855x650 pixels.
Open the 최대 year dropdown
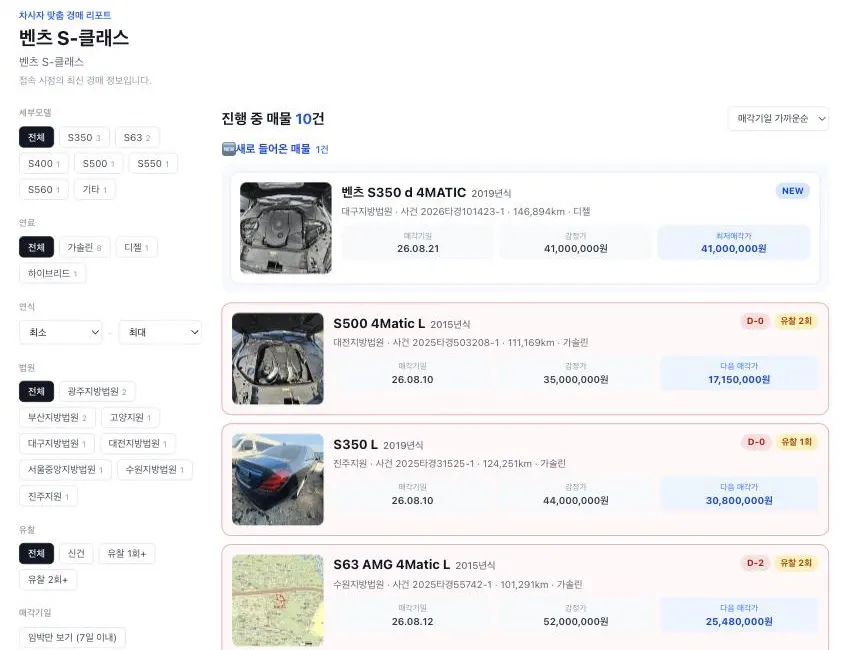pos(160,332)
